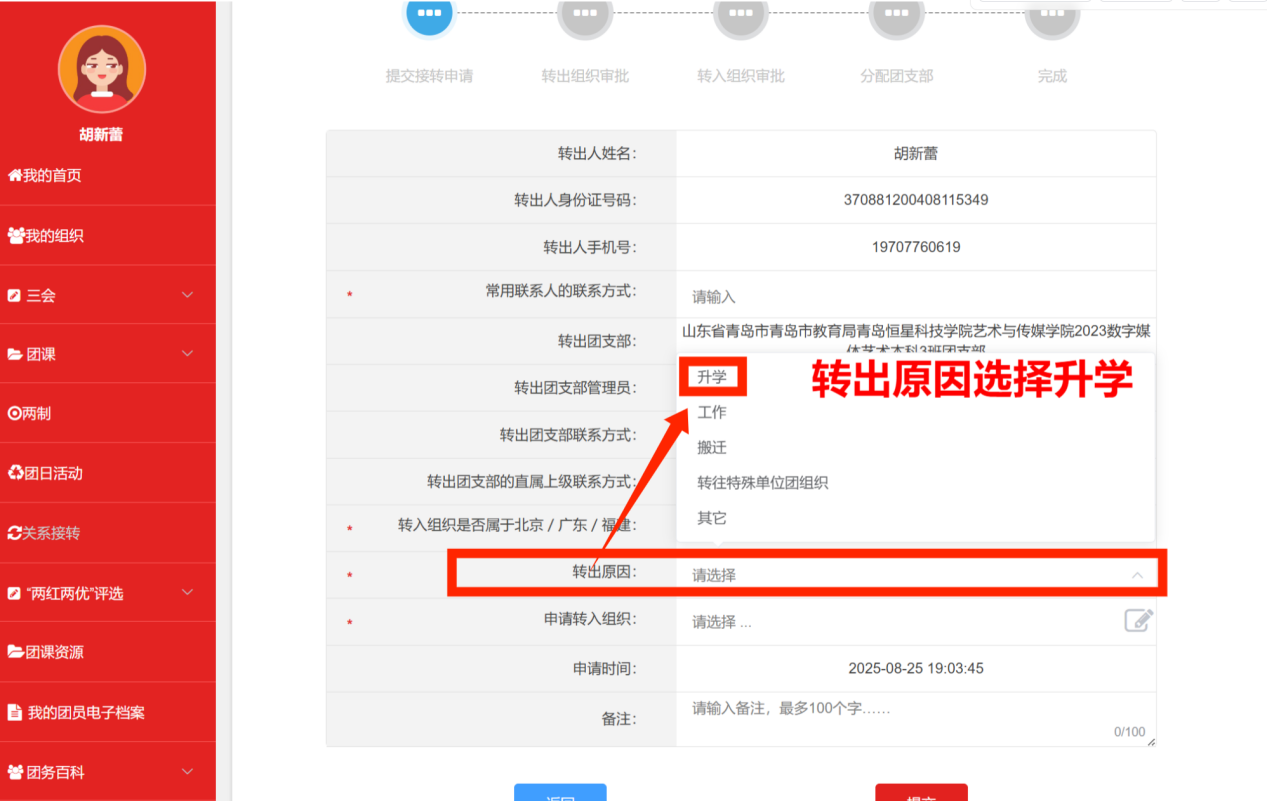Expand the 团课 sidebar menu chevron
The height and width of the screenshot is (801, 1267).
187,354
